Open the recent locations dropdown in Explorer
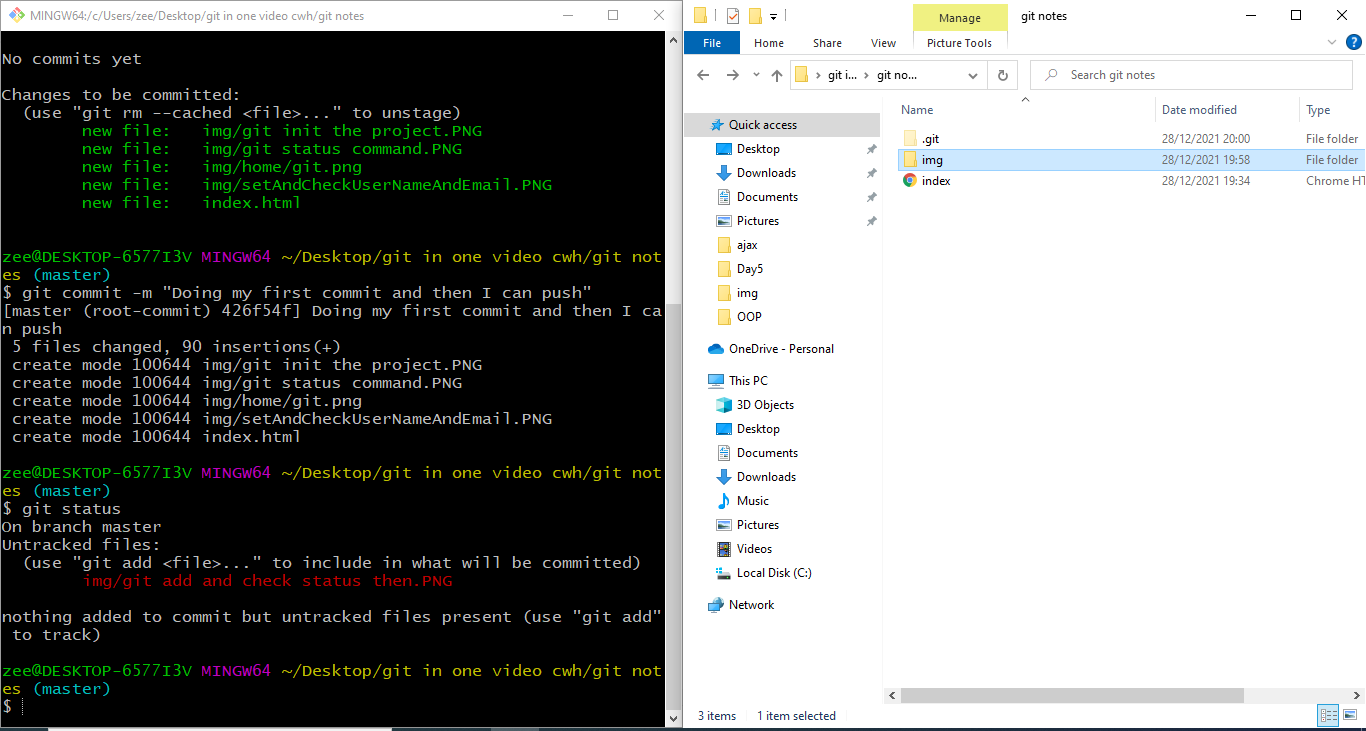The image size is (1366, 731). tap(755, 76)
